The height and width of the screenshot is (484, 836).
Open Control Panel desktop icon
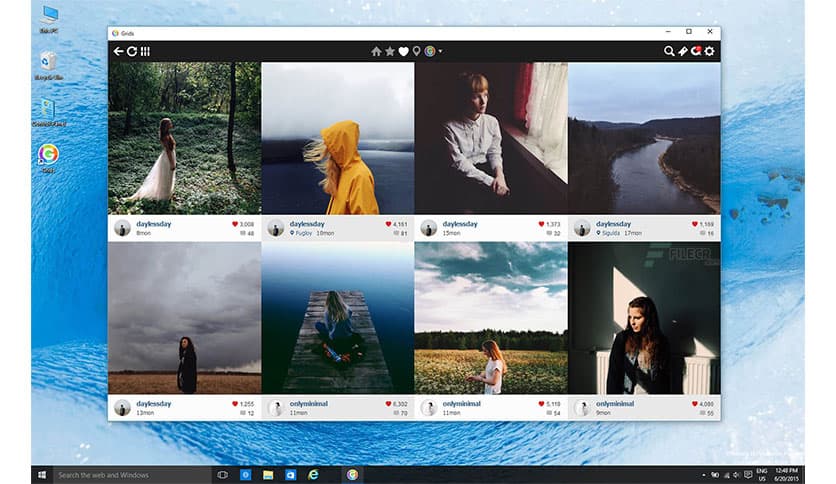(49, 112)
